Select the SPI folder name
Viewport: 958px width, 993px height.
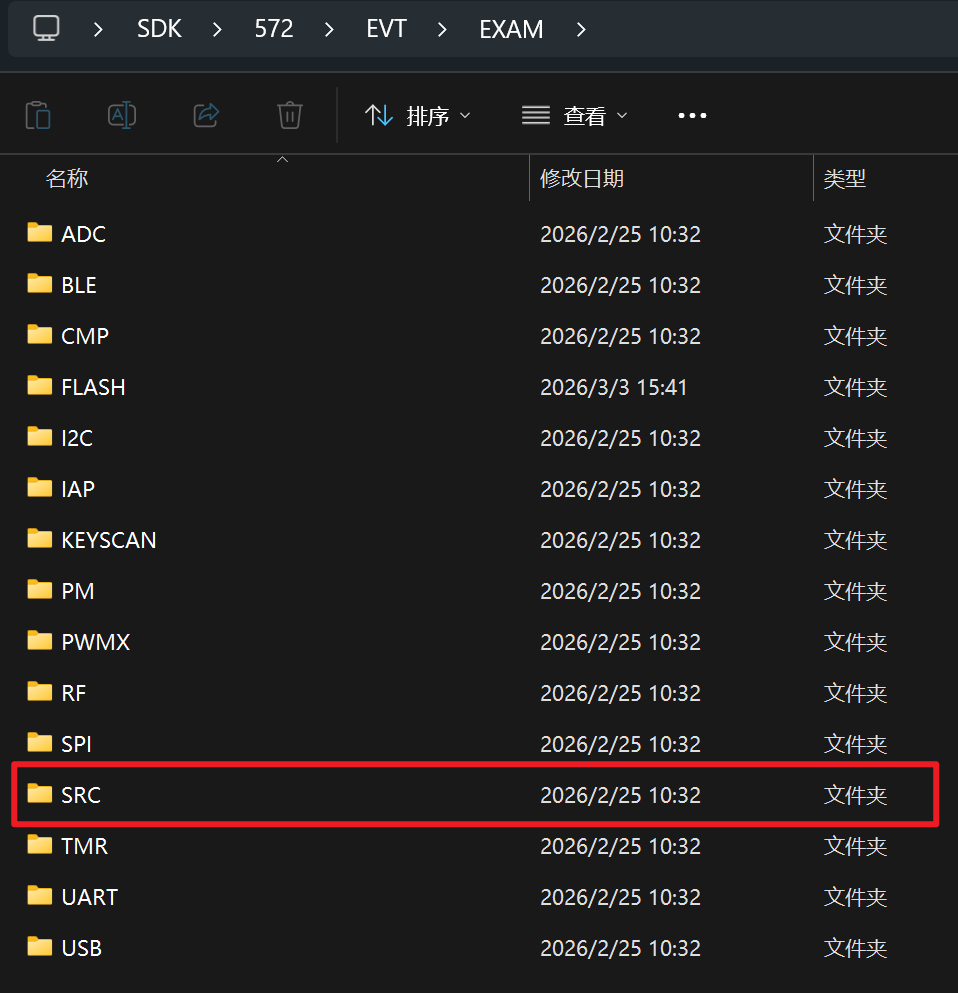point(77,744)
